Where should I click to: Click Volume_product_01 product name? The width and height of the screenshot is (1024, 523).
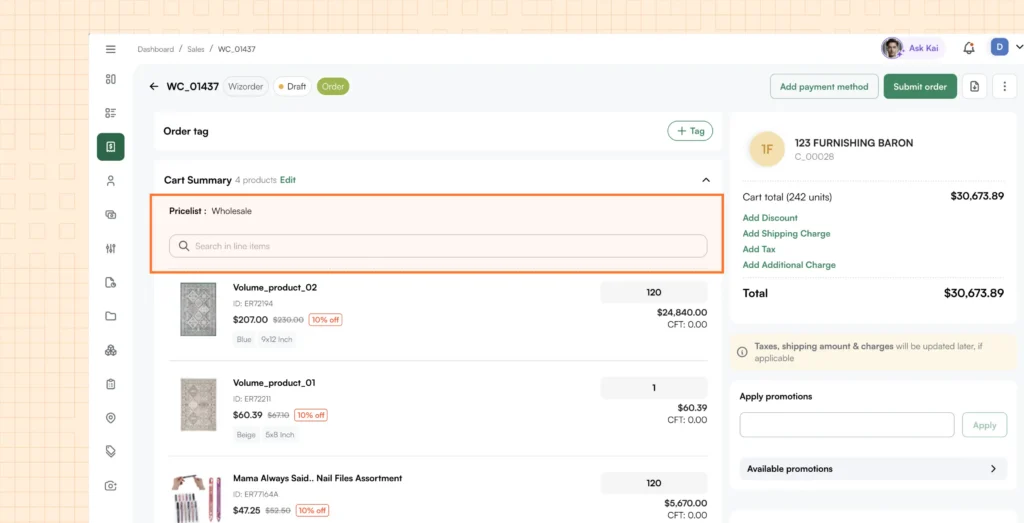[274, 383]
